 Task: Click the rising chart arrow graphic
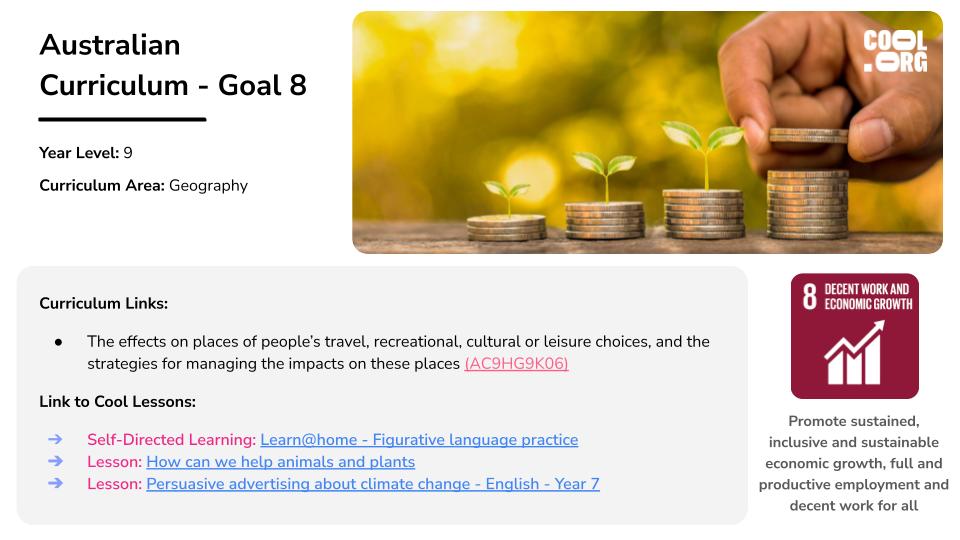click(x=855, y=353)
